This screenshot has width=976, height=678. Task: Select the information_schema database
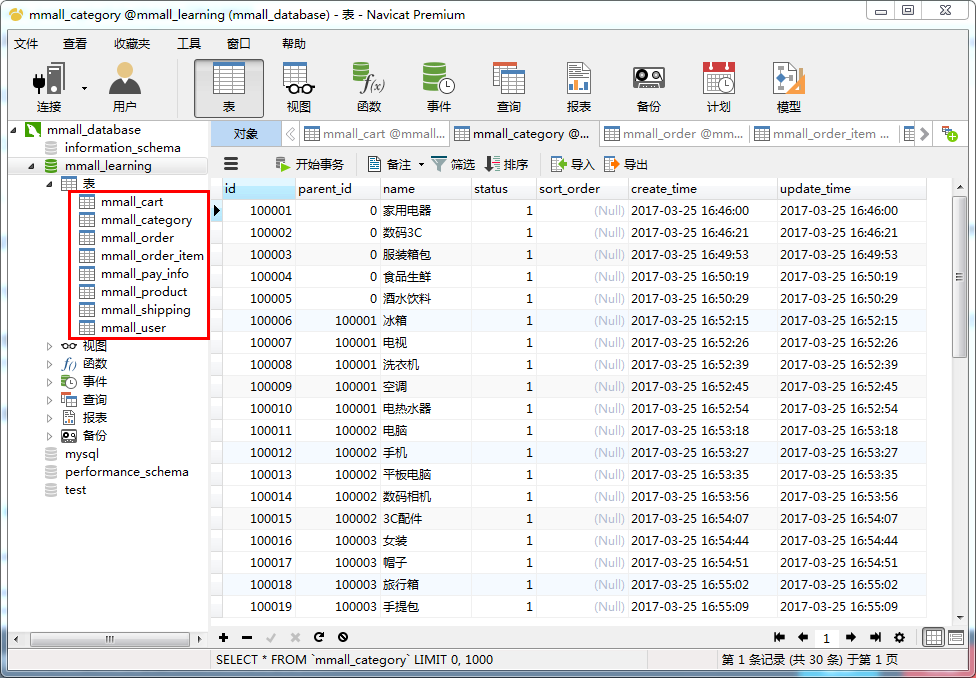(x=123, y=148)
